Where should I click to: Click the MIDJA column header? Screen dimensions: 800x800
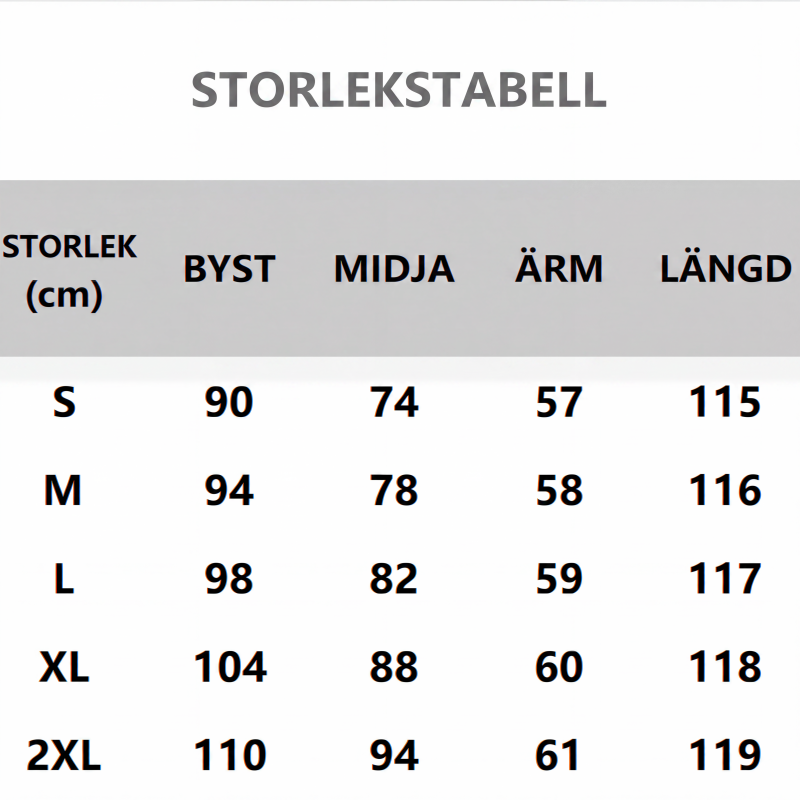394,269
